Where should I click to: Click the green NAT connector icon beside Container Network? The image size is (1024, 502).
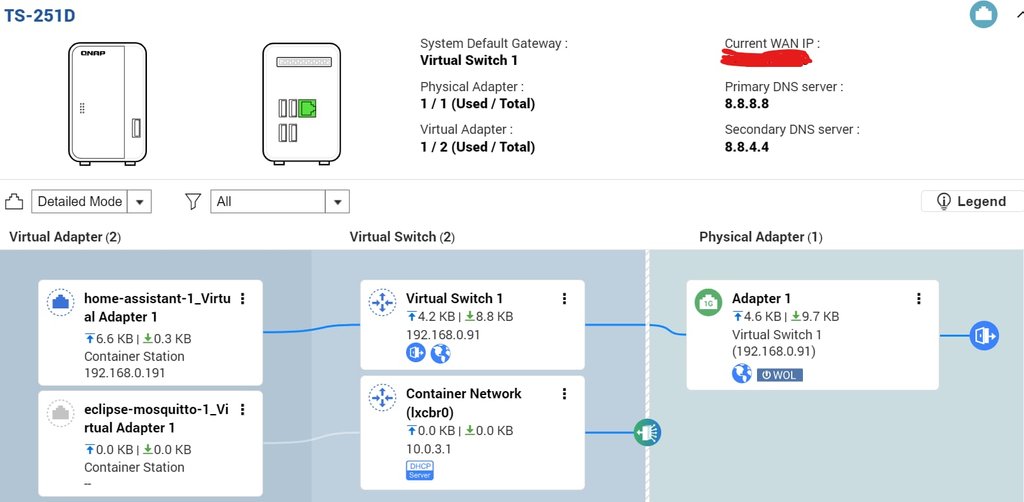tap(647, 432)
